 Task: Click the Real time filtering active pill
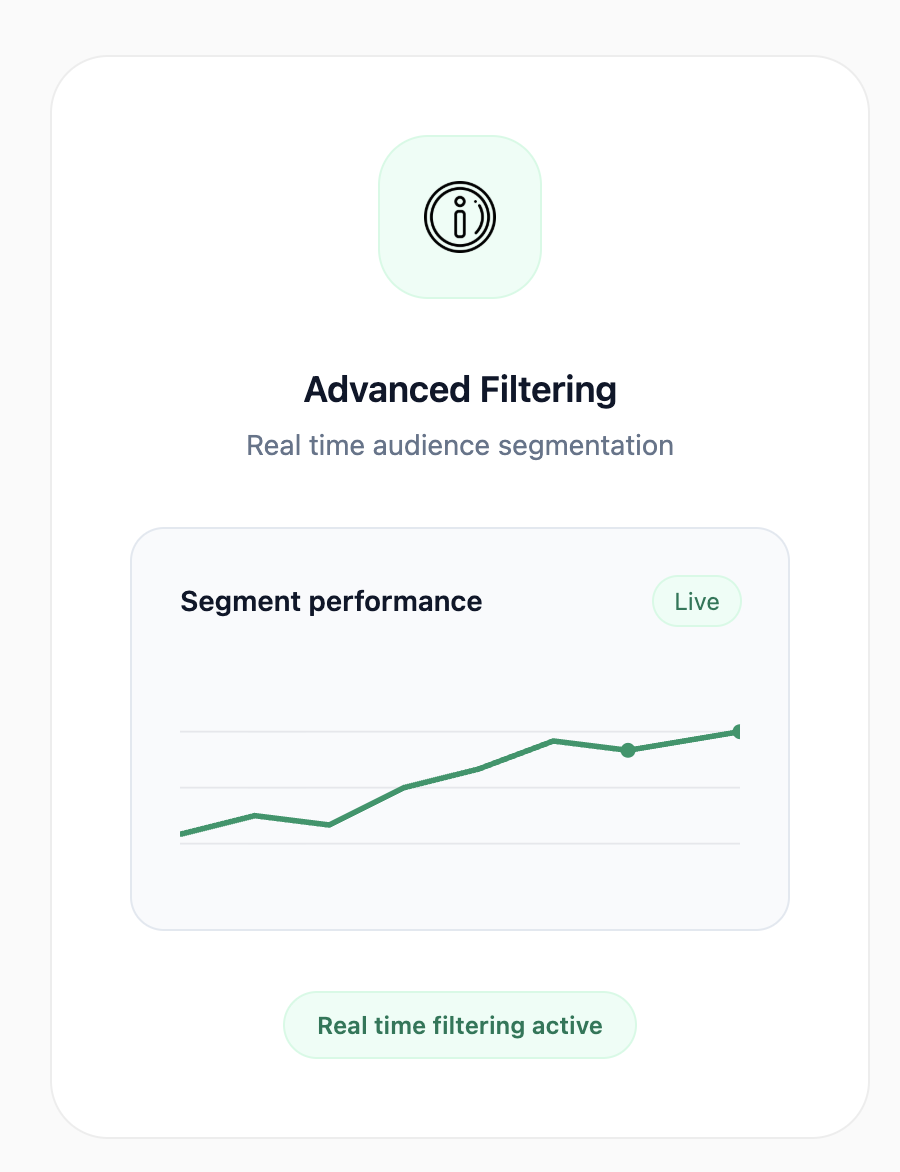click(x=460, y=1025)
